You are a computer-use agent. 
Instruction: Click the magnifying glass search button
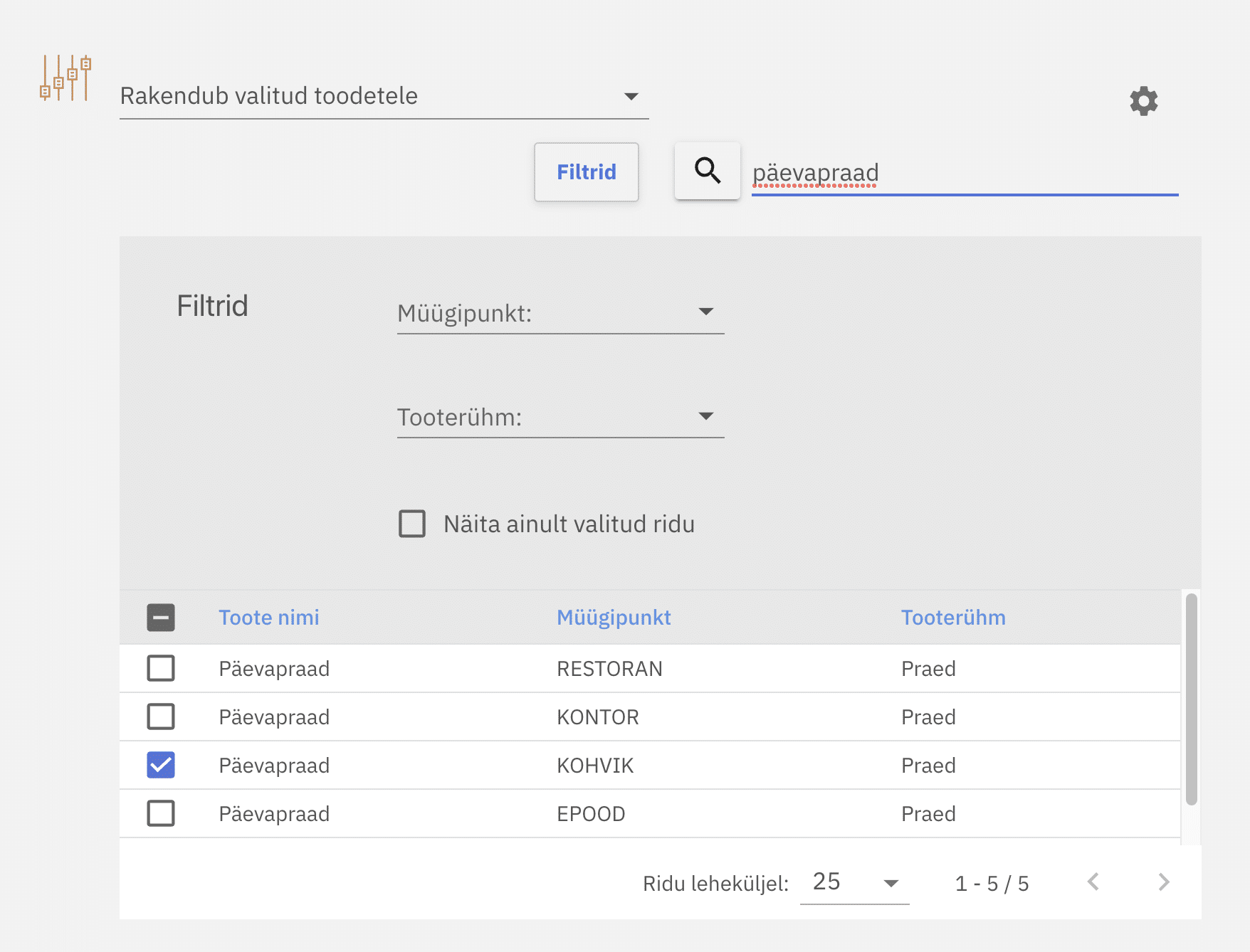pyautogui.click(x=707, y=171)
